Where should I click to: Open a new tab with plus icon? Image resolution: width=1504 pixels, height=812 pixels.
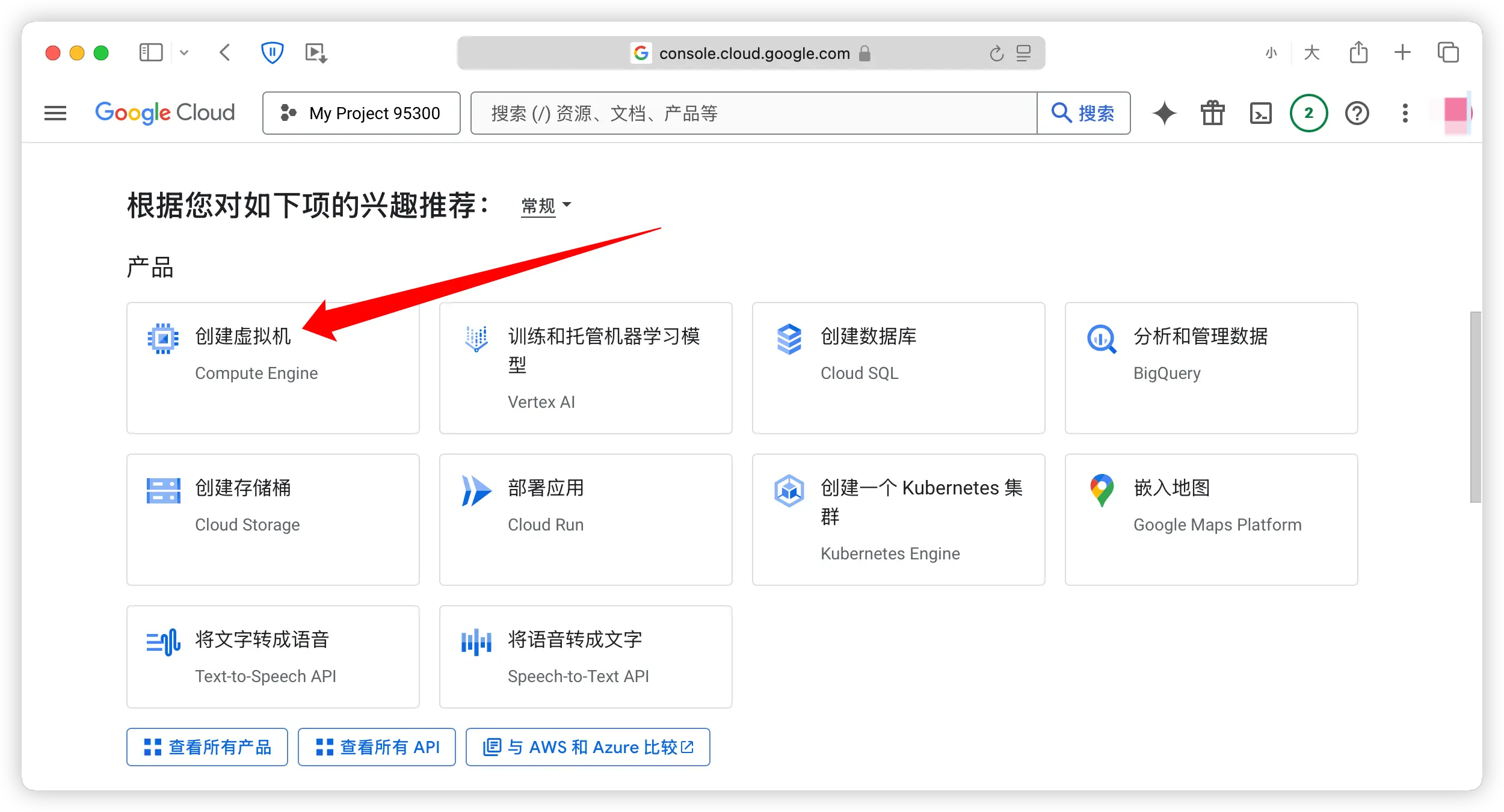tap(1402, 52)
